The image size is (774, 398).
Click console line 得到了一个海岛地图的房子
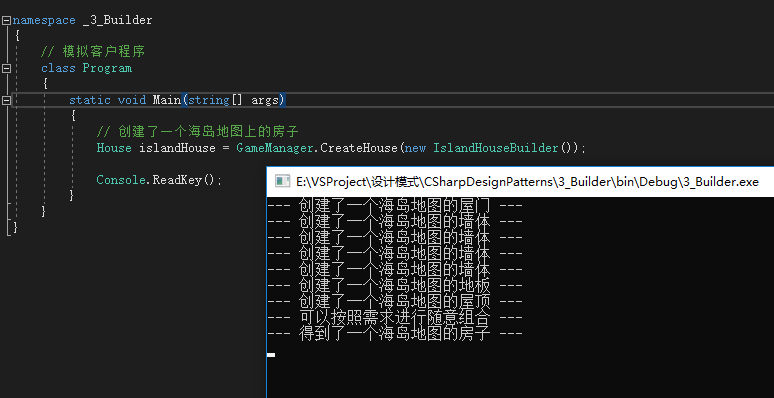click(394, 334)
